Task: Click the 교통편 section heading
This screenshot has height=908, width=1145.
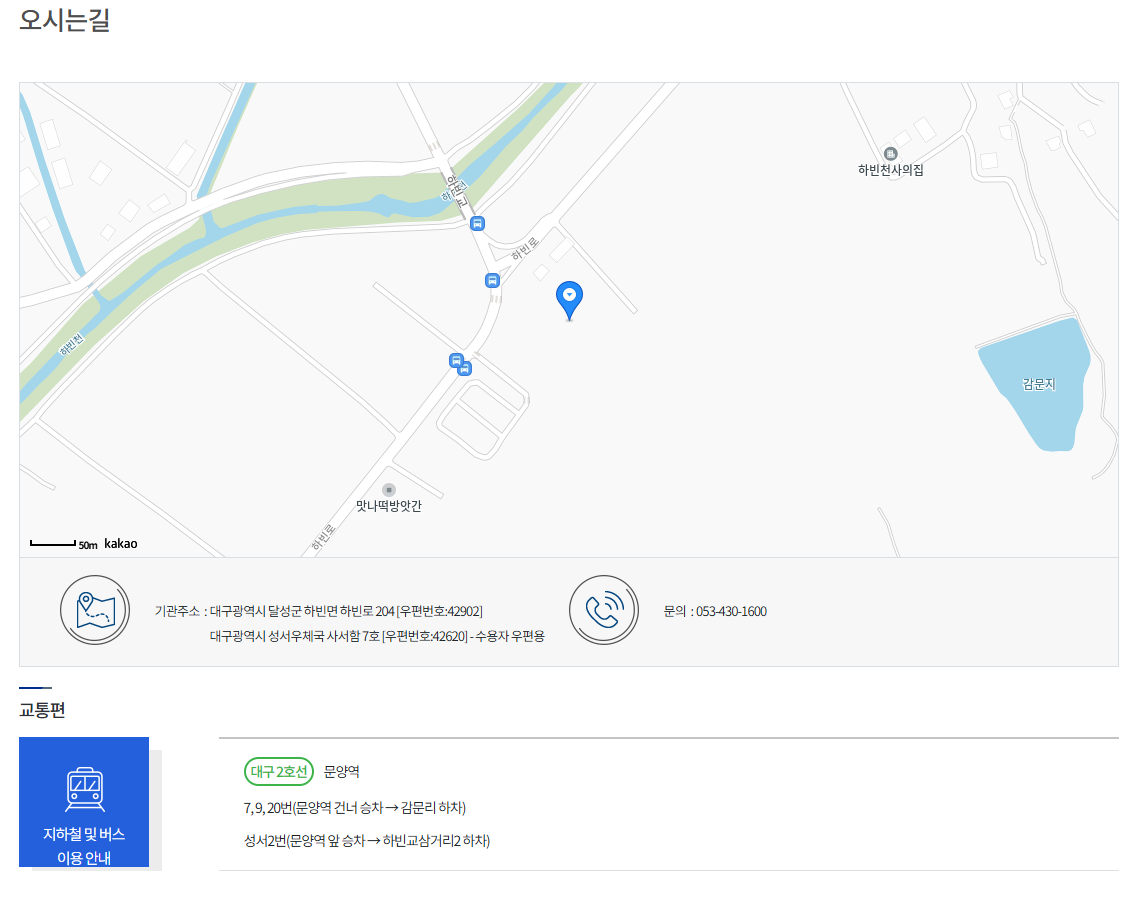Action: click(x=42, y=710)
